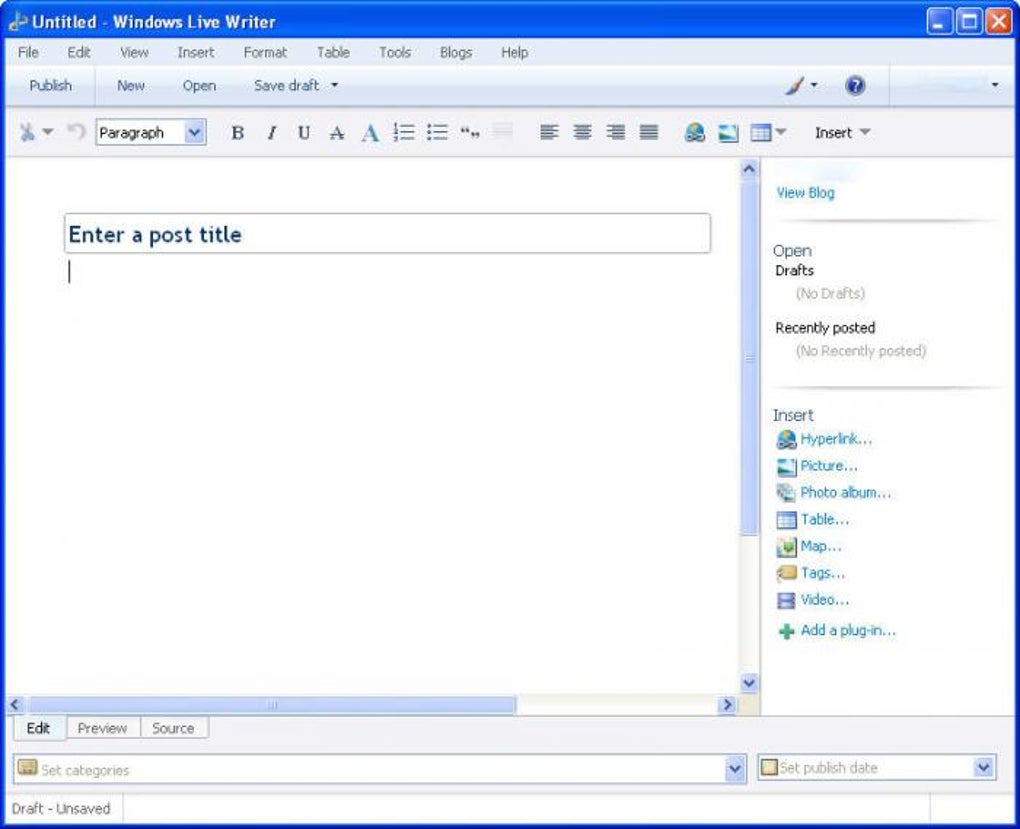Toggle Italic formatting
Screen dimensions: 1020x829
coord(271,133)
